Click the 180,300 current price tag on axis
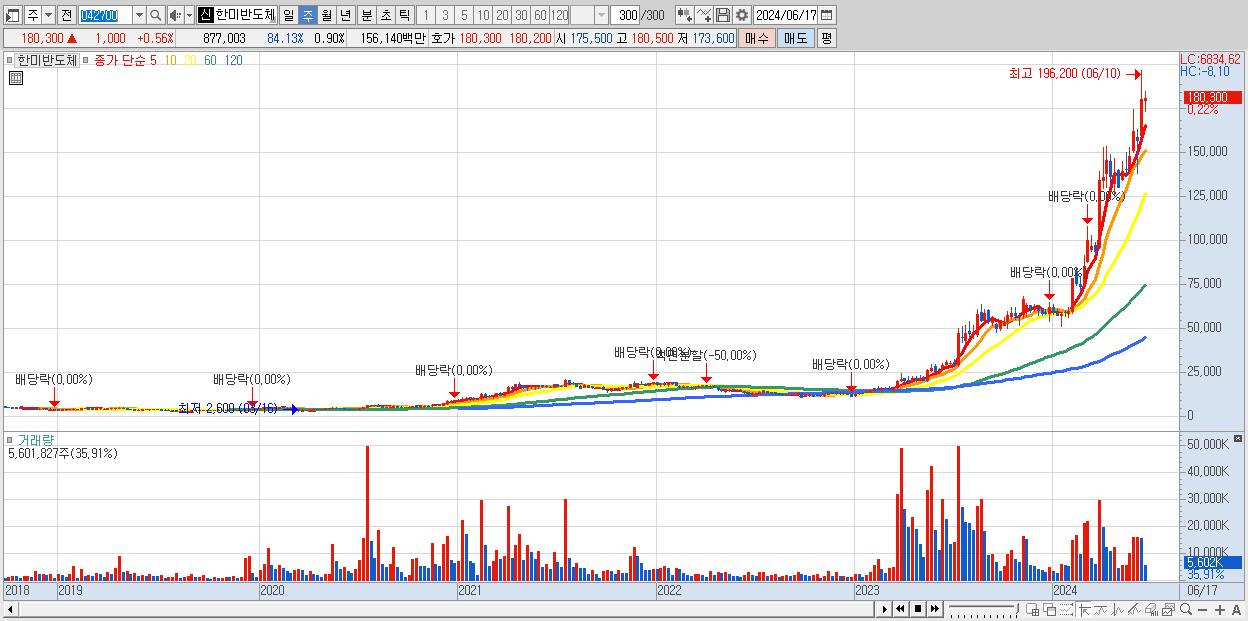1248x621 pixels. coord(1212,97)
